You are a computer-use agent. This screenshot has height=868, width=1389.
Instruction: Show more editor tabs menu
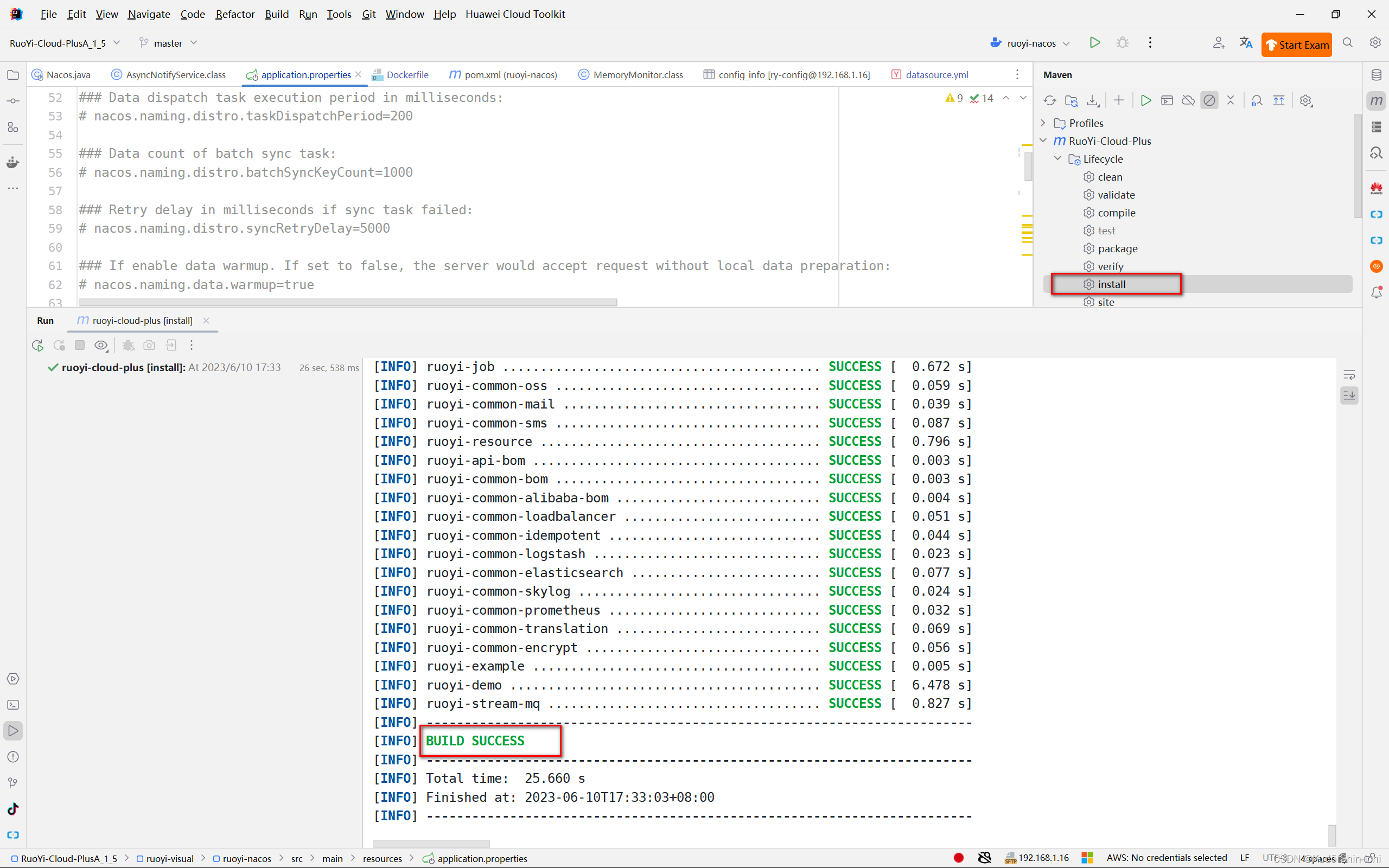[x=1017, y=75]
